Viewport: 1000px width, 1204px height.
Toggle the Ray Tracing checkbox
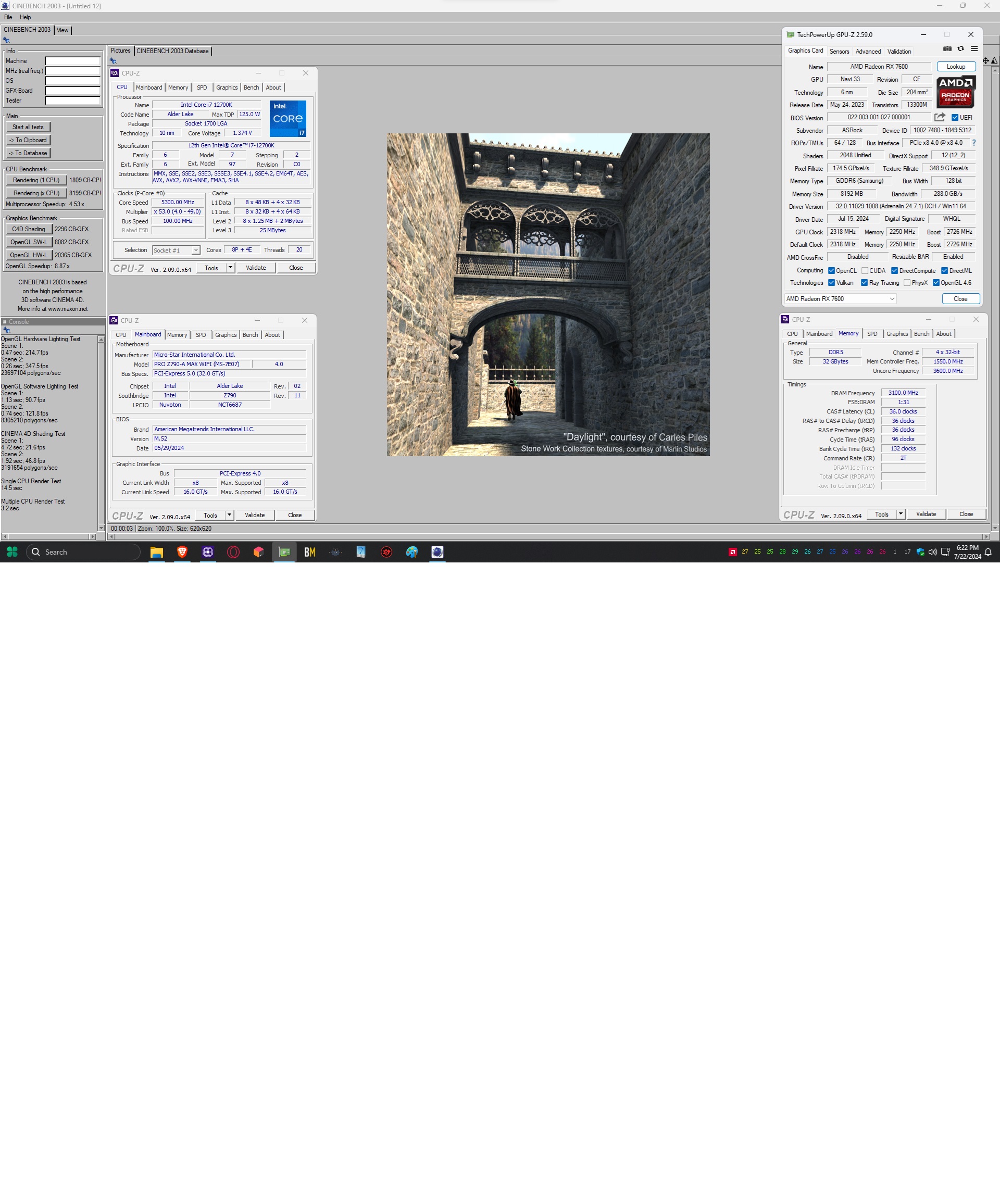click(864, 283)
